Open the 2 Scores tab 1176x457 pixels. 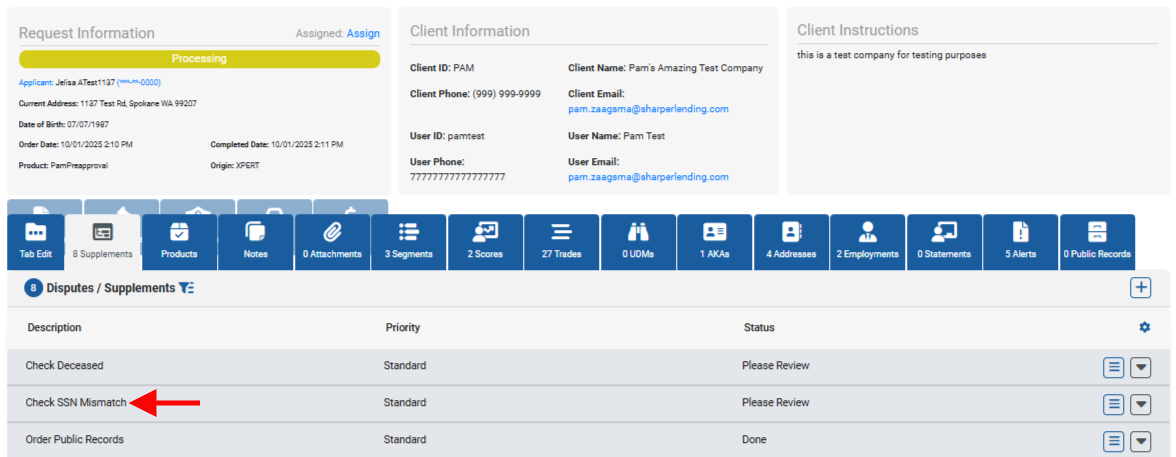pyautogui.click(x=485, y=242)
